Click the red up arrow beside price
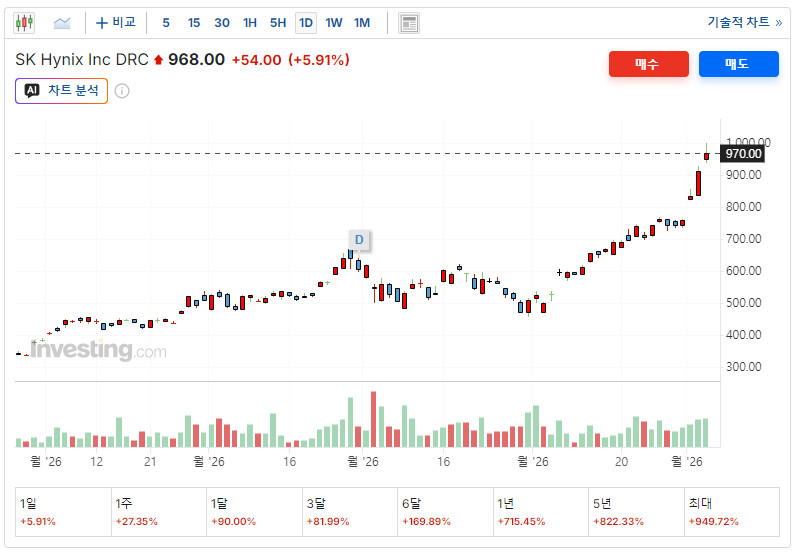The image size is (794, 552). click(158, 60)
